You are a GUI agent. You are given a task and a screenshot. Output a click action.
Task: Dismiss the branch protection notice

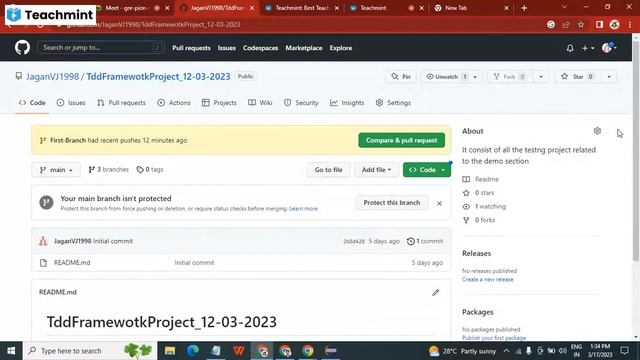click(x=439, y=203)
